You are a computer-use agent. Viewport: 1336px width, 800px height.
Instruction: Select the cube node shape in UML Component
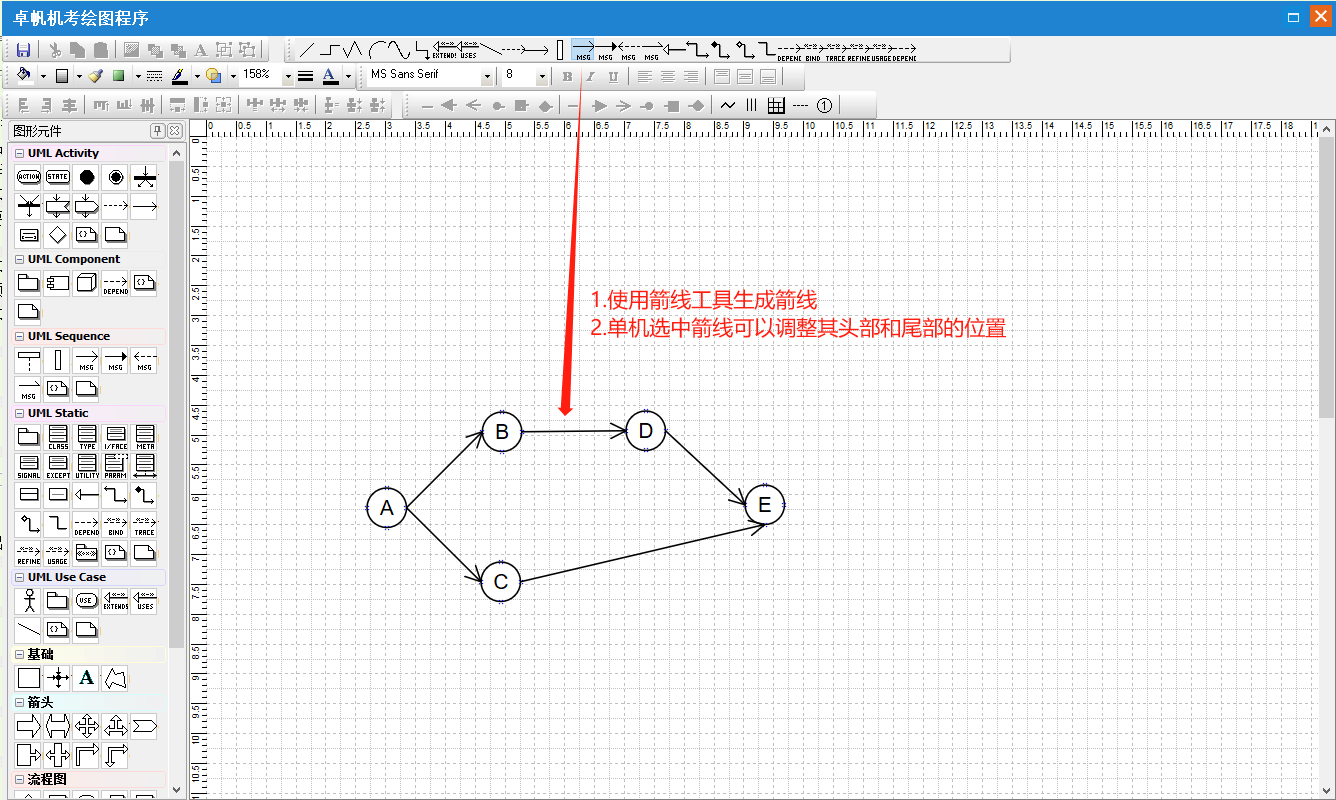pyautogui.click(x=87, y=283)
